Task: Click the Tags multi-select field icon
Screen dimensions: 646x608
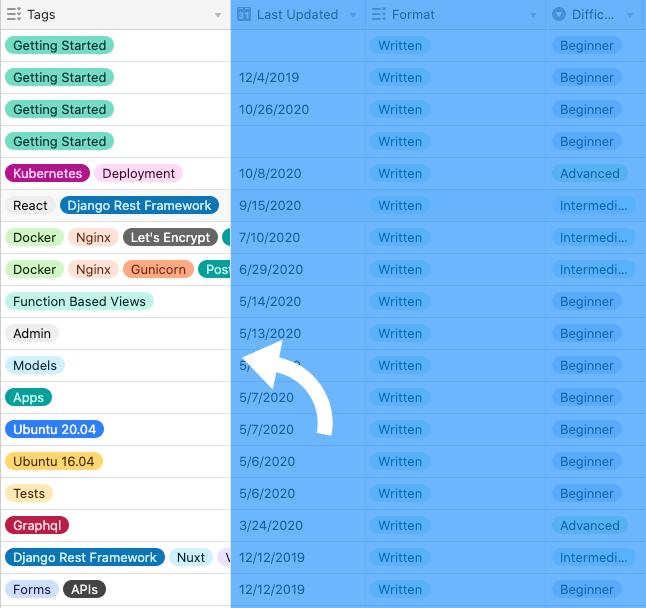Action: coord(13,15)
